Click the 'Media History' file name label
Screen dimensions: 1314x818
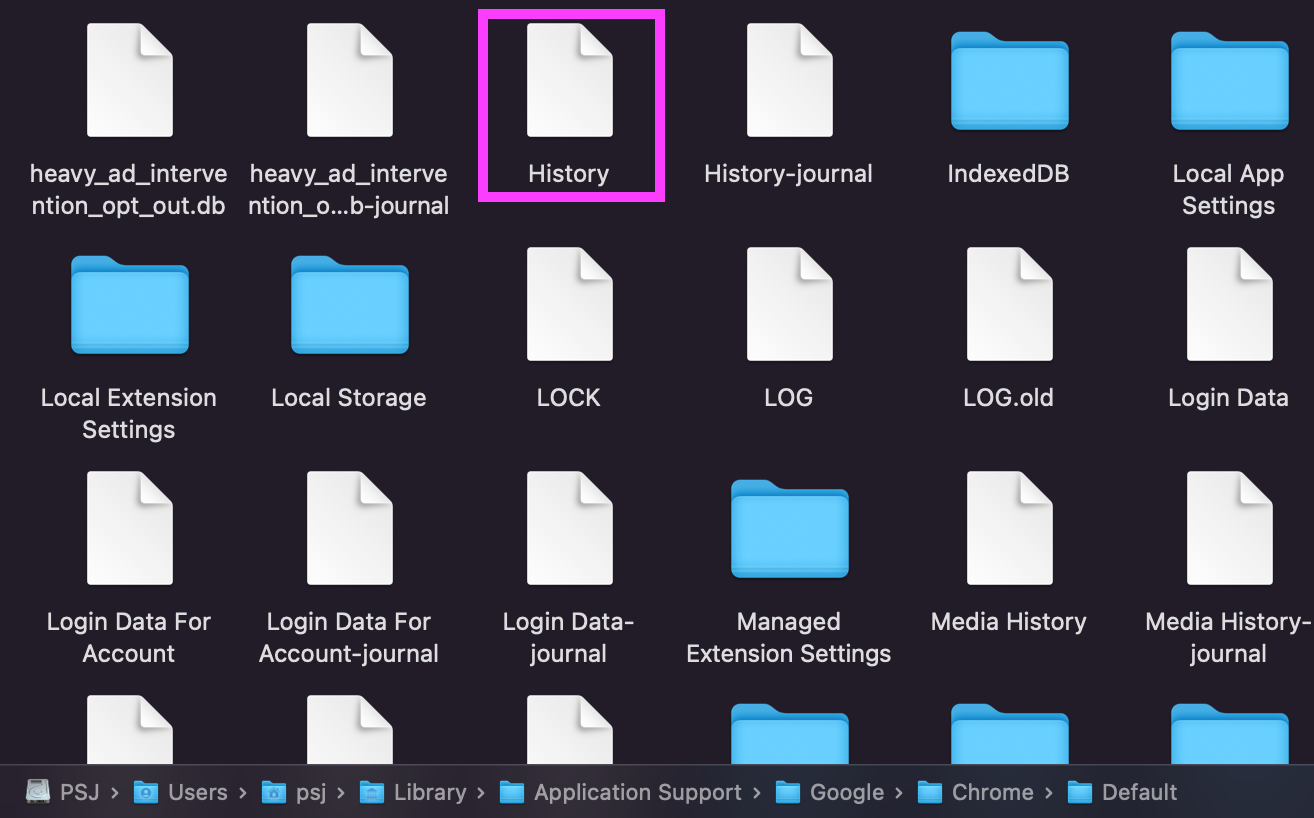(1009, 622)
